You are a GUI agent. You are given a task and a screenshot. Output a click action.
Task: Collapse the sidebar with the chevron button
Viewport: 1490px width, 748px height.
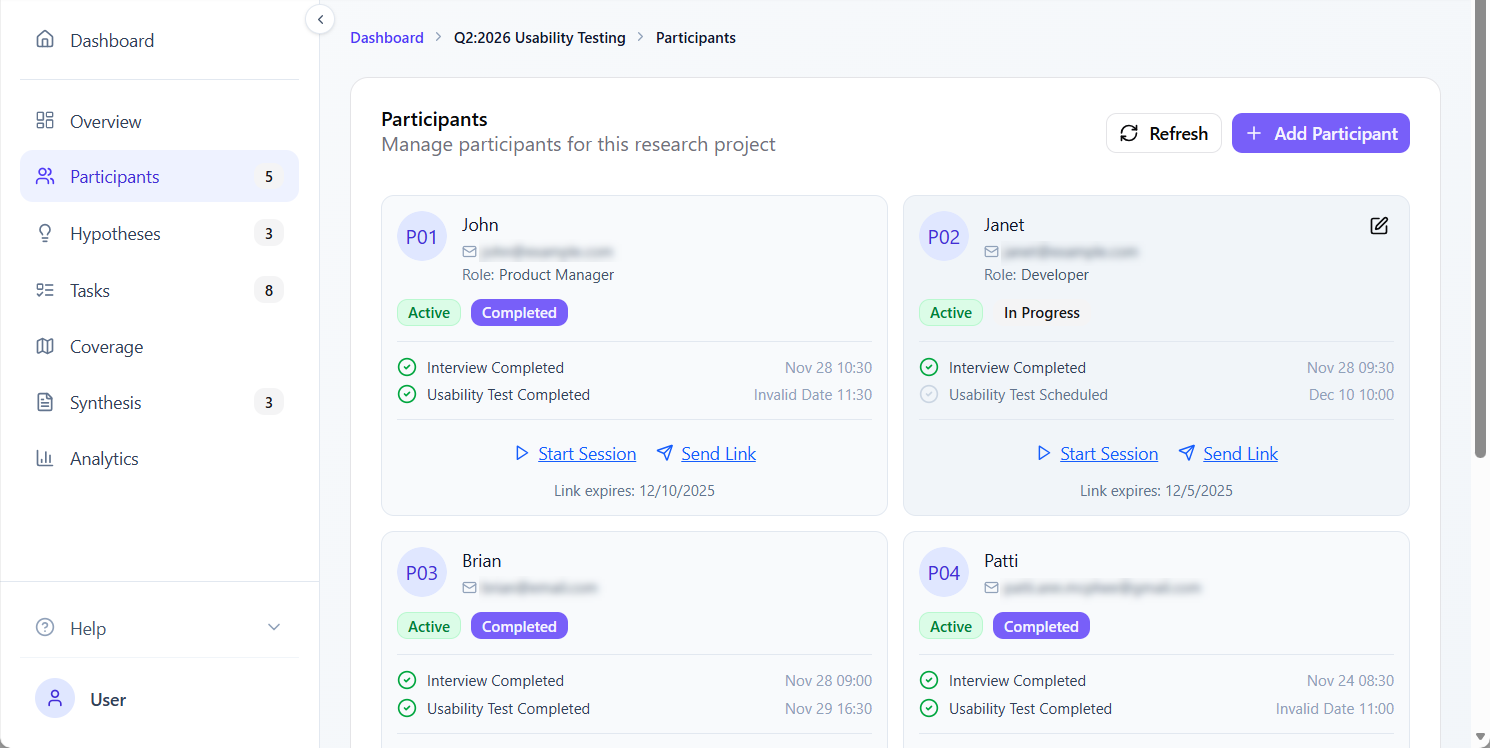(320, 19)
